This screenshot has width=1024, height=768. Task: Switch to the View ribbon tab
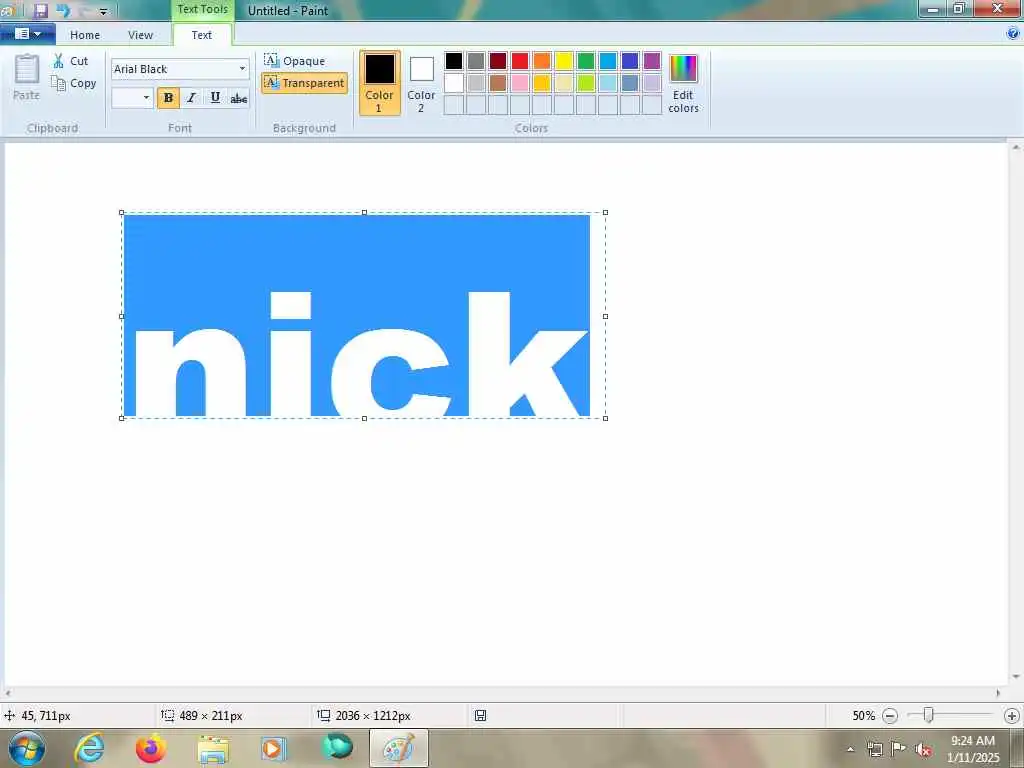[x=140, y=35]
